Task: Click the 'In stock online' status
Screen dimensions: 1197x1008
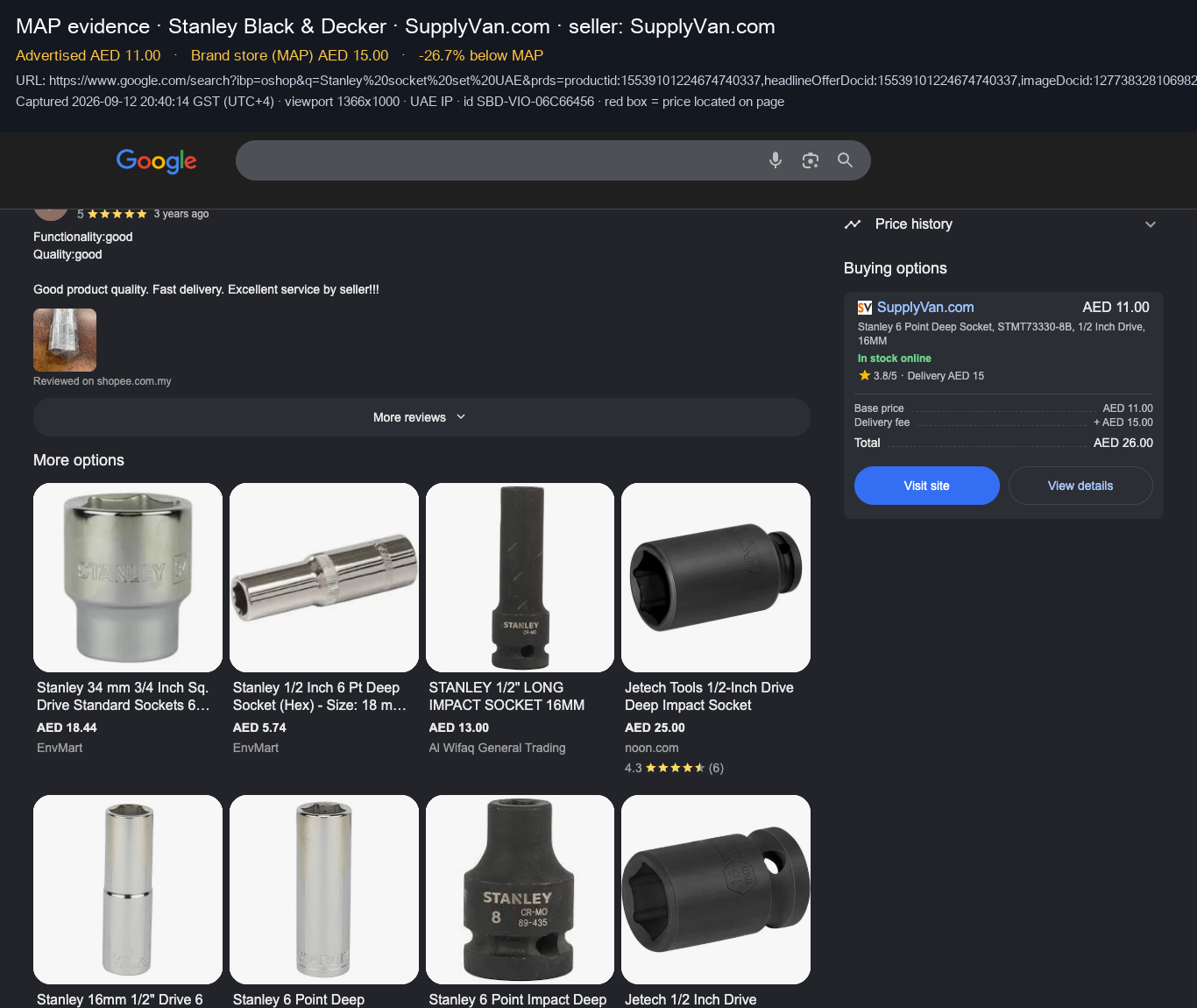Action: (x=895, y=358)
